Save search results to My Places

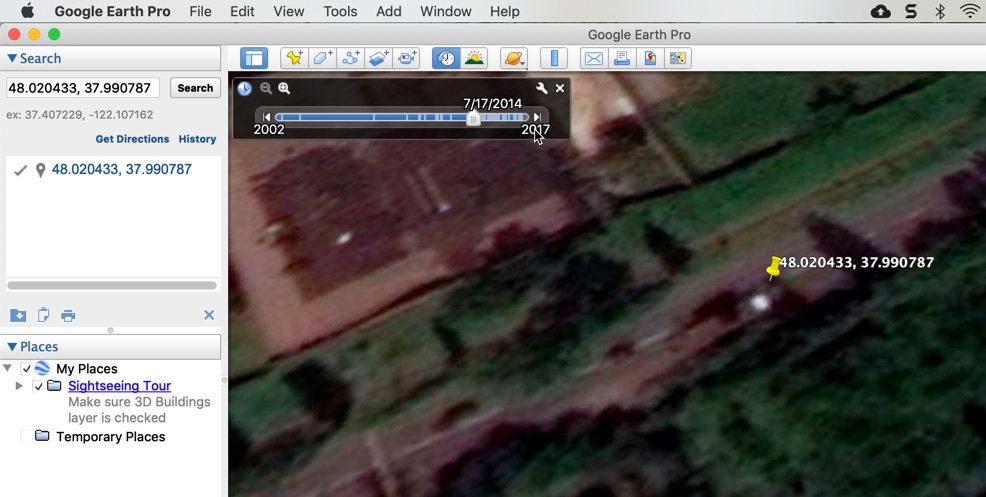pos(18,315)
